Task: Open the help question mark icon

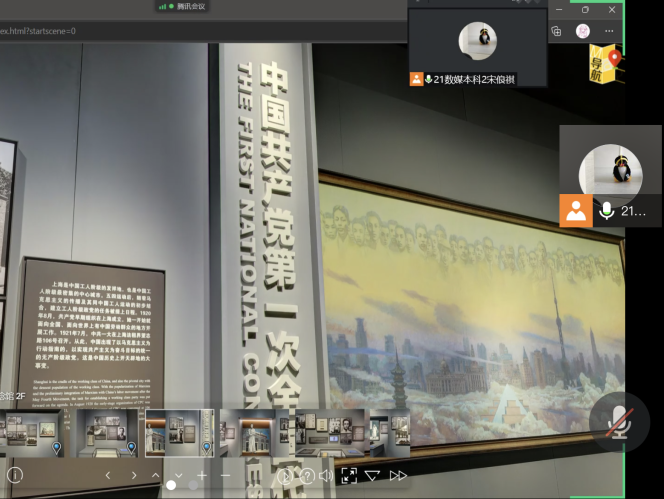Action: click(307, 476)
